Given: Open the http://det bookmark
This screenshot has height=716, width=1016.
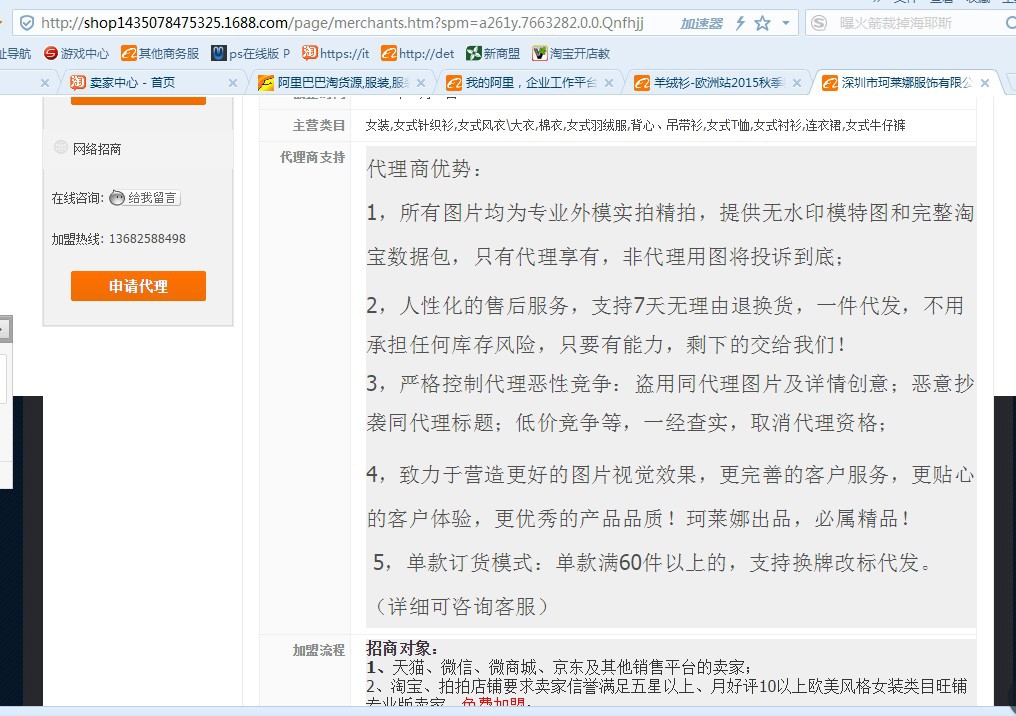Looking at the screenshot, I should pyautogui.click(x=417, y=53).
